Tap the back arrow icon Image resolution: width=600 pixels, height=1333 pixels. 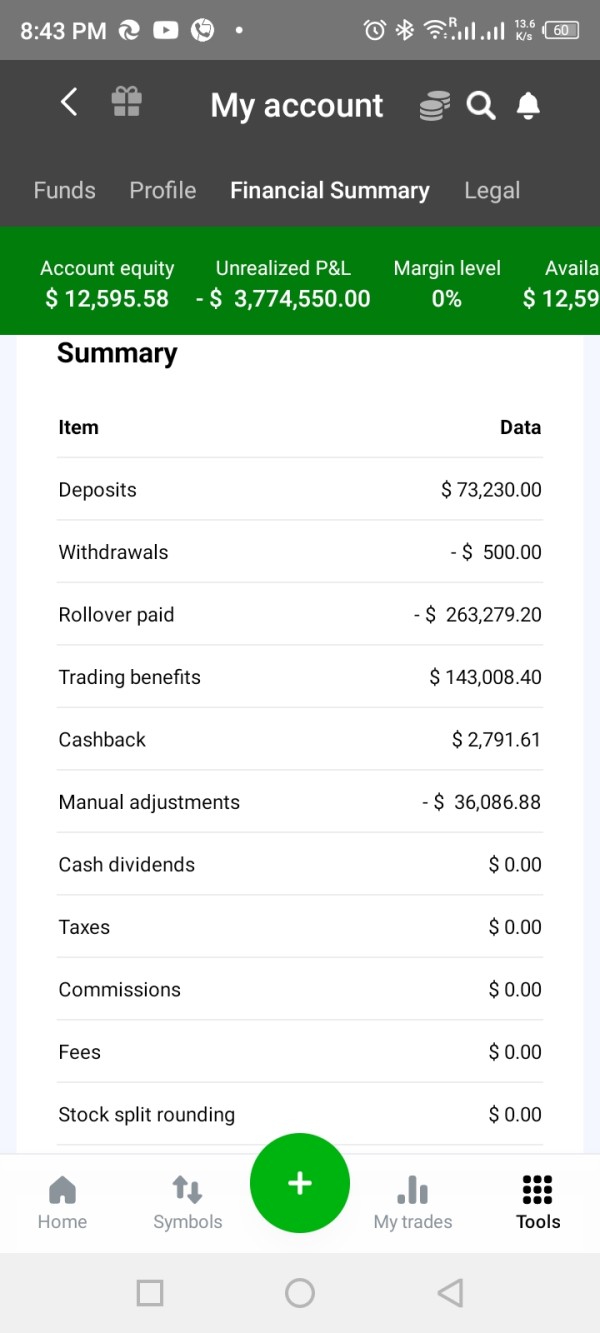[x=68, y=102]
